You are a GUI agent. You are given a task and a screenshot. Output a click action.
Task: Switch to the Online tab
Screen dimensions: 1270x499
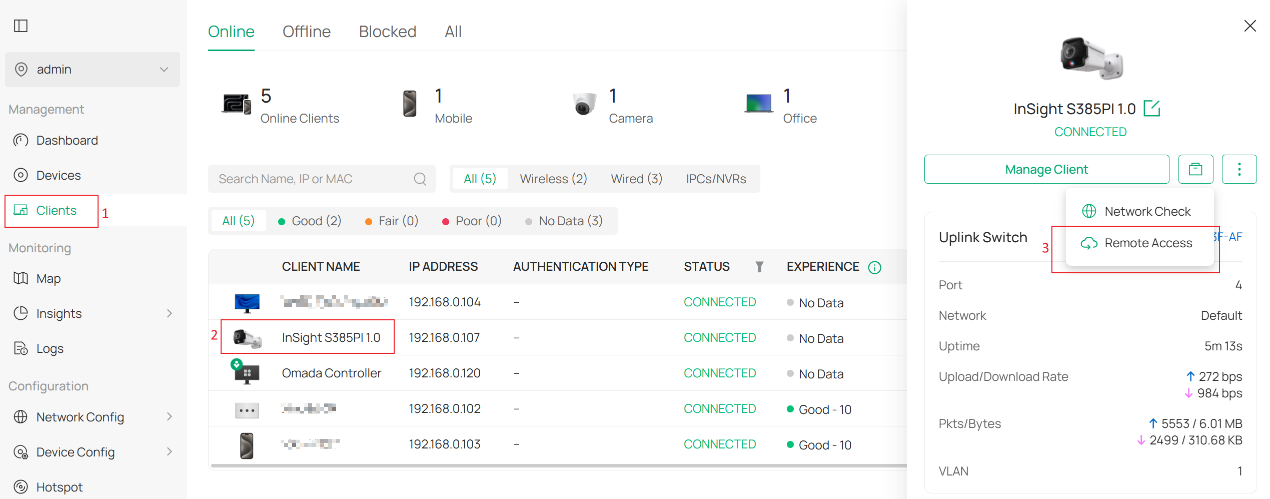point(231,31)
